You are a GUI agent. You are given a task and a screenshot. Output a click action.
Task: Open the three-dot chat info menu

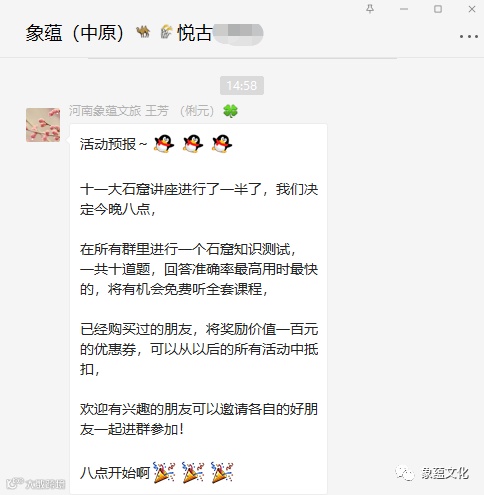click(468, 36)
